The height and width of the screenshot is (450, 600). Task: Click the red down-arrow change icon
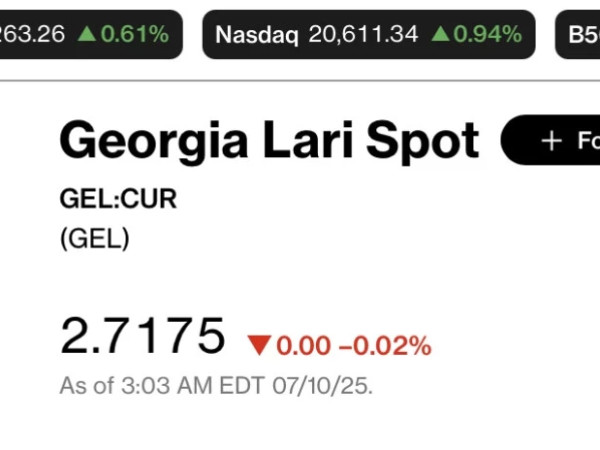[259, 345]
